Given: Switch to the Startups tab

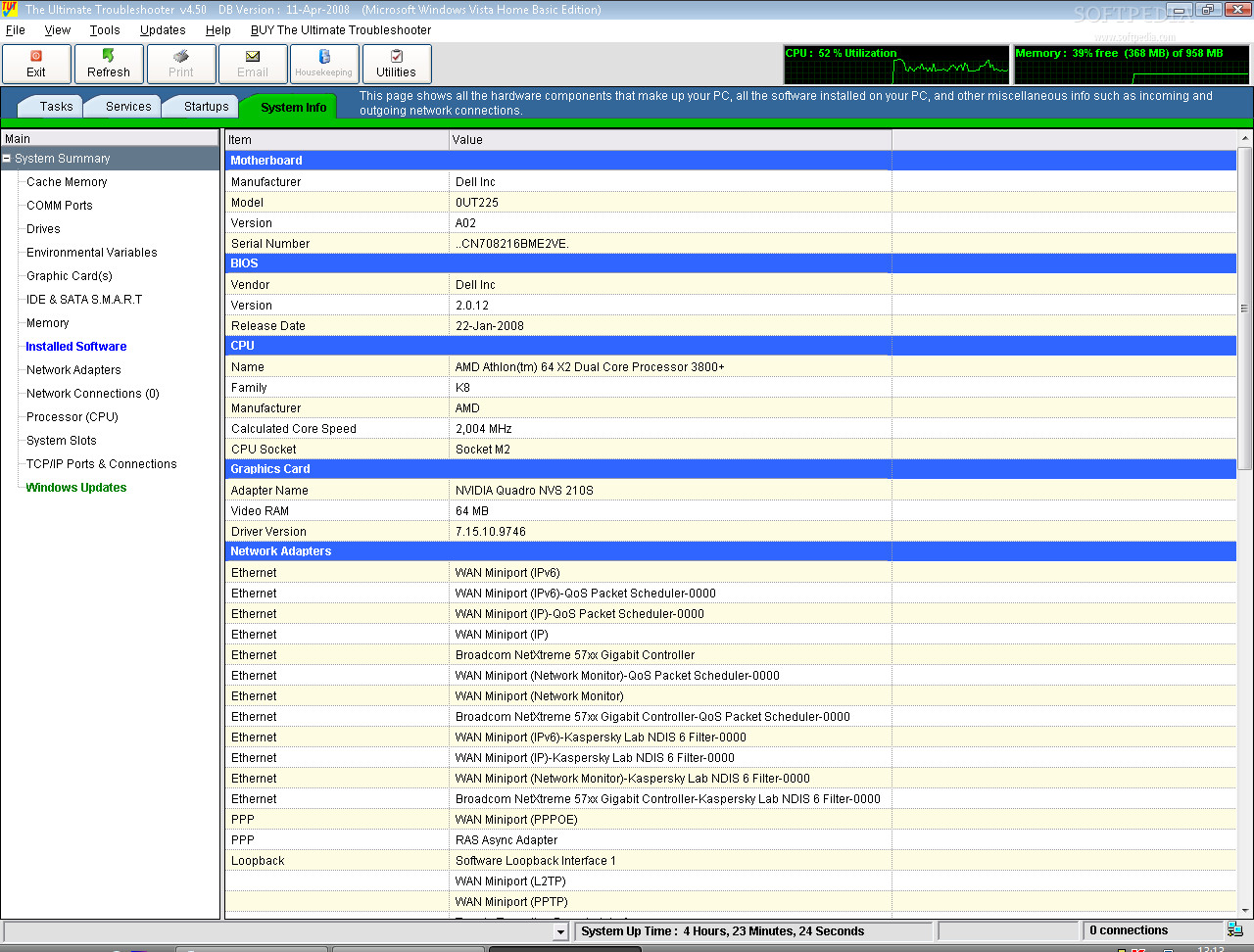Looking at the screenshot, I should coord(206,107).
